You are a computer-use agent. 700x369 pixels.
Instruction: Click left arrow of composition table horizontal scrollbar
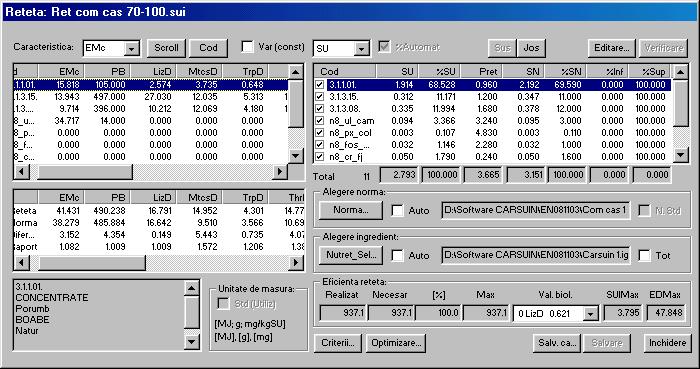click(21, 171)
